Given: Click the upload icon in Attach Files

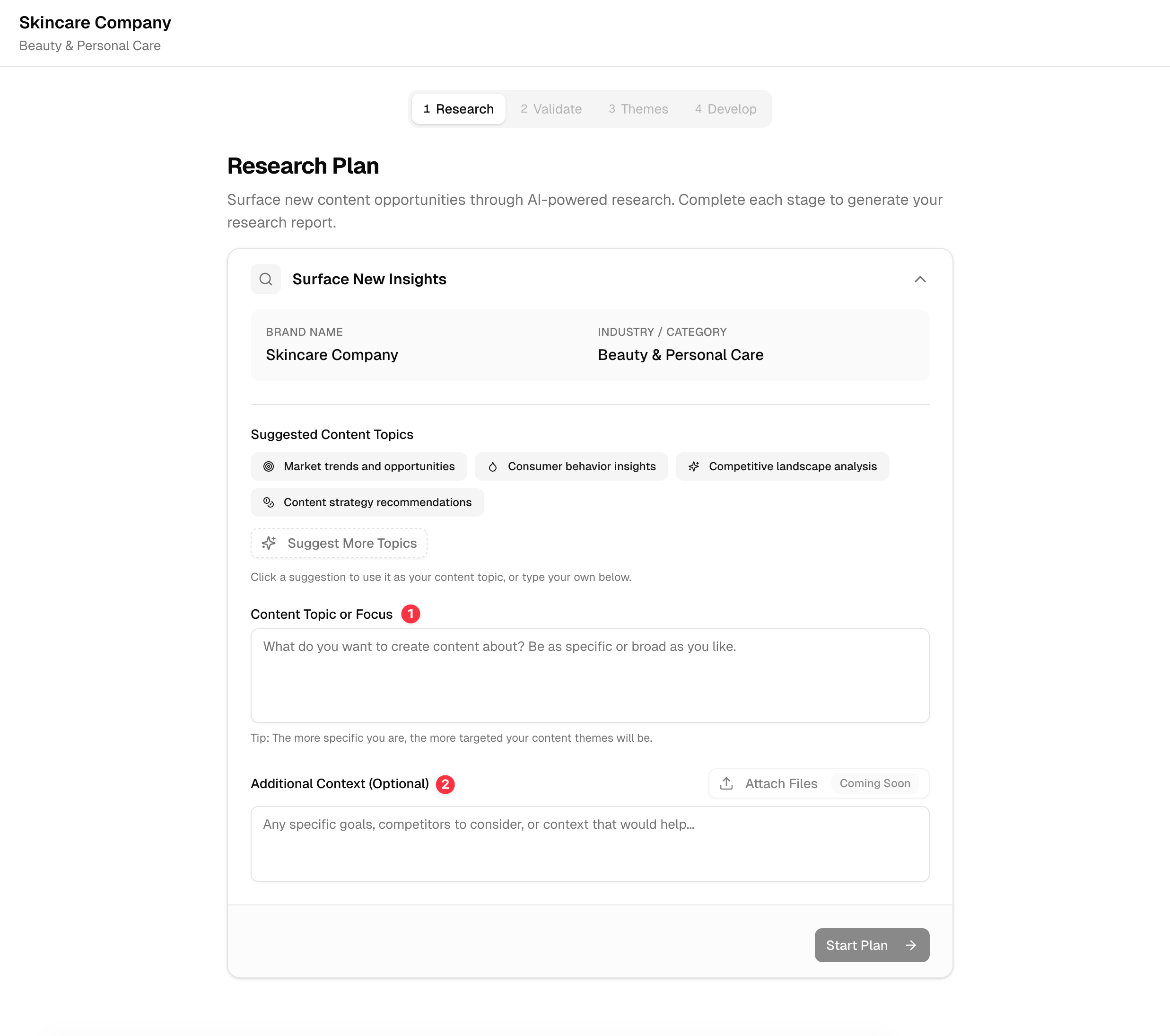Looking at the screenshot, I should (x=726, y=783).
